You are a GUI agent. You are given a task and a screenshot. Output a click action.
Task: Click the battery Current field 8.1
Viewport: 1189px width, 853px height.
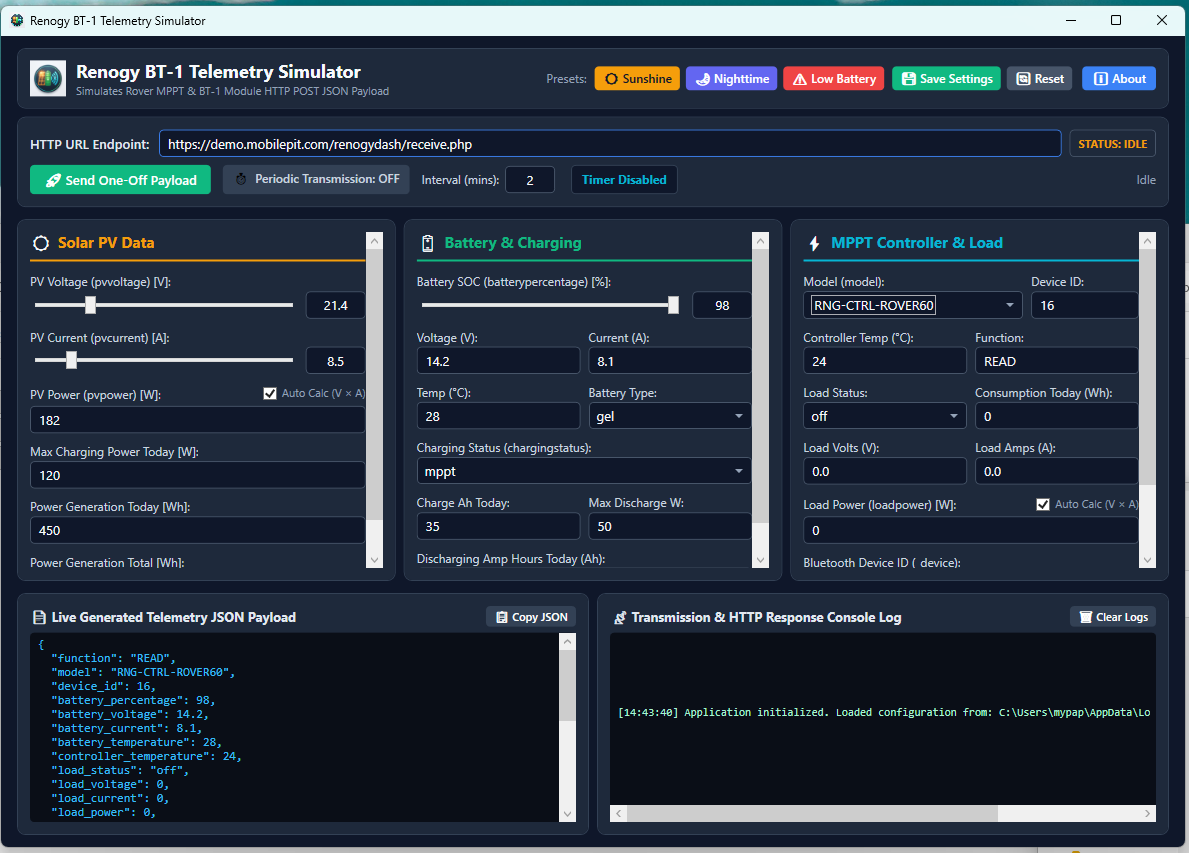[670, 362]
